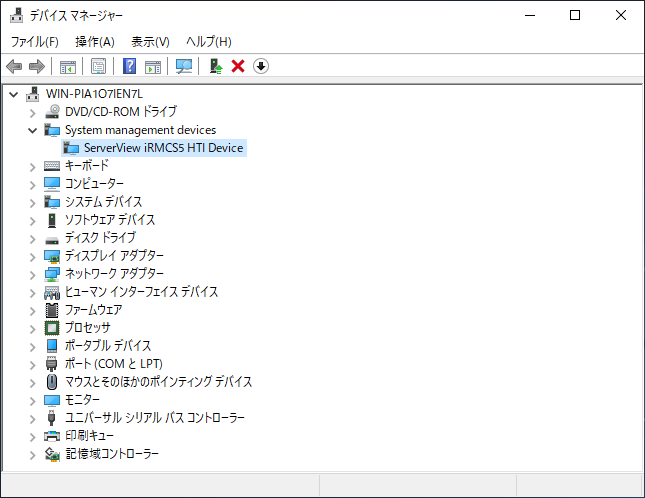The height and width of the screenshot is (498, 645).
Task: Click the red X Uninstall device icon
Action: pyautogui.click(x=238, y=66)
